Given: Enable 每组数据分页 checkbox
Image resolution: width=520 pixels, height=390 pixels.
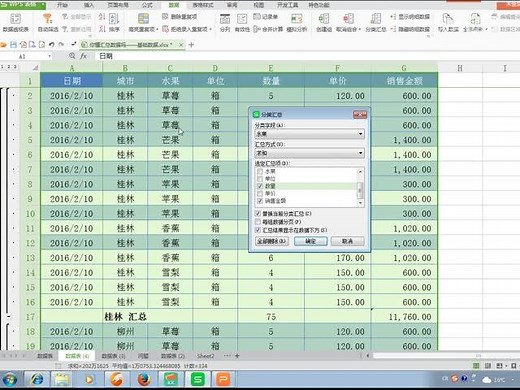Looking at the screenshot, I should (x=257, y=222).
